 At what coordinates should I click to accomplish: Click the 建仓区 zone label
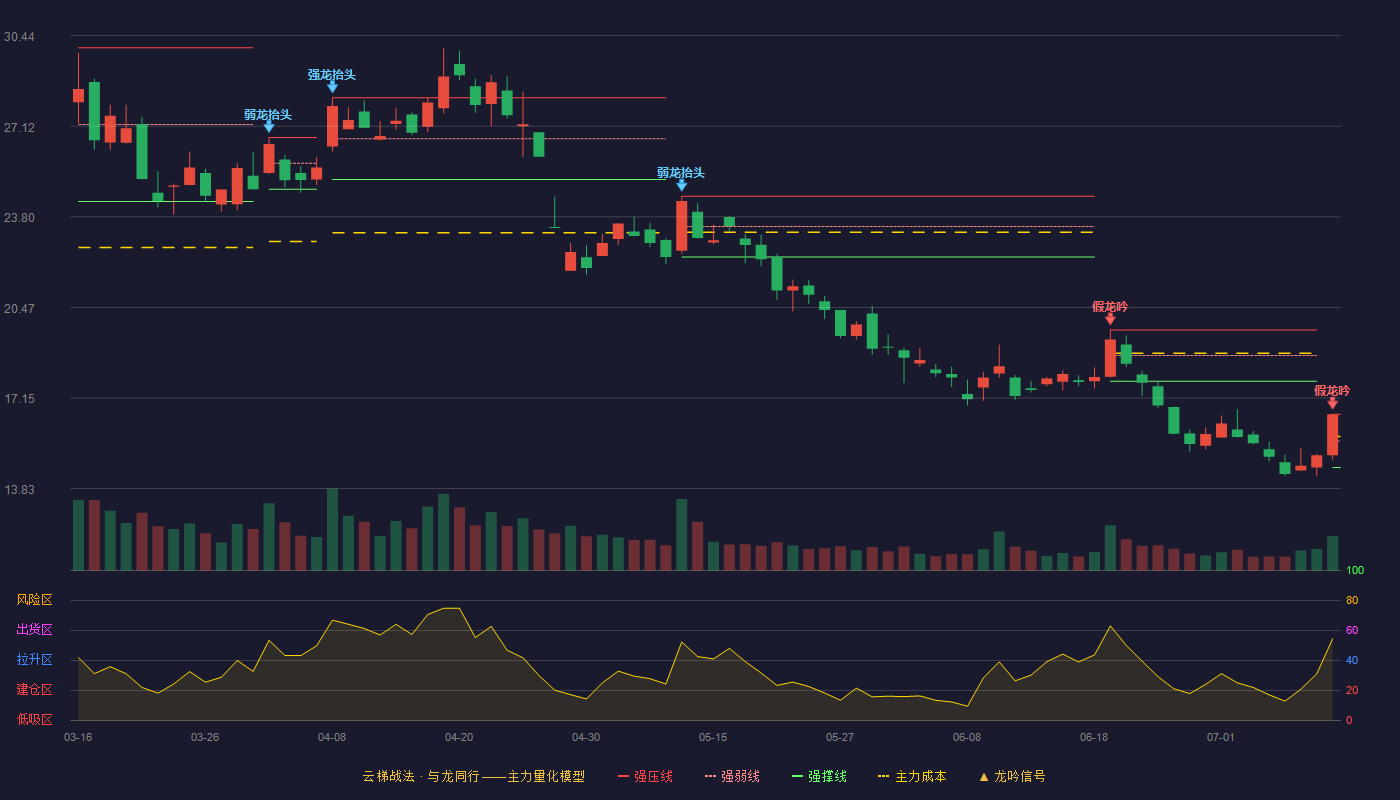point(34,690)
